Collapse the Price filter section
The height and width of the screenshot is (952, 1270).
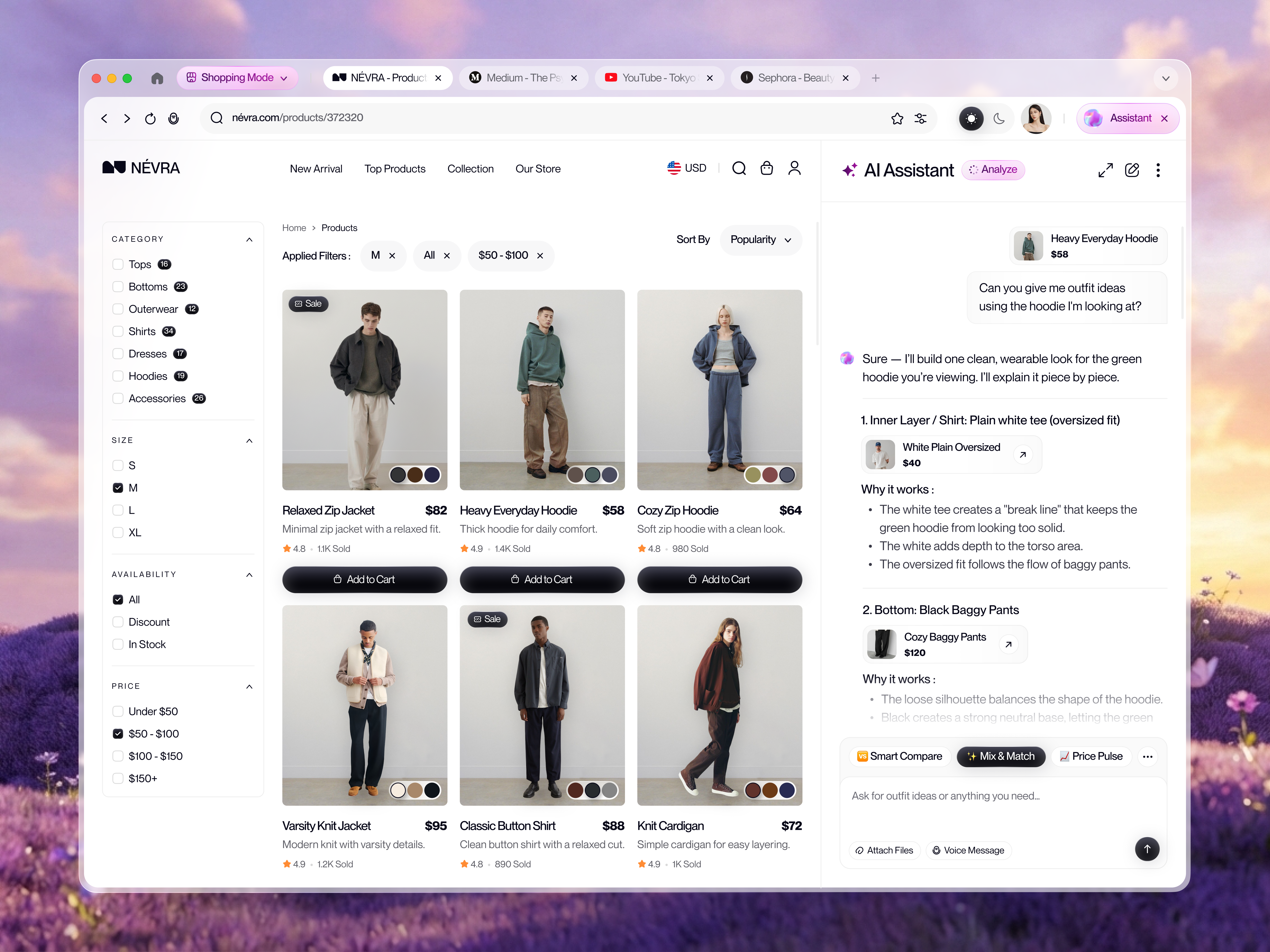[249, 687]
